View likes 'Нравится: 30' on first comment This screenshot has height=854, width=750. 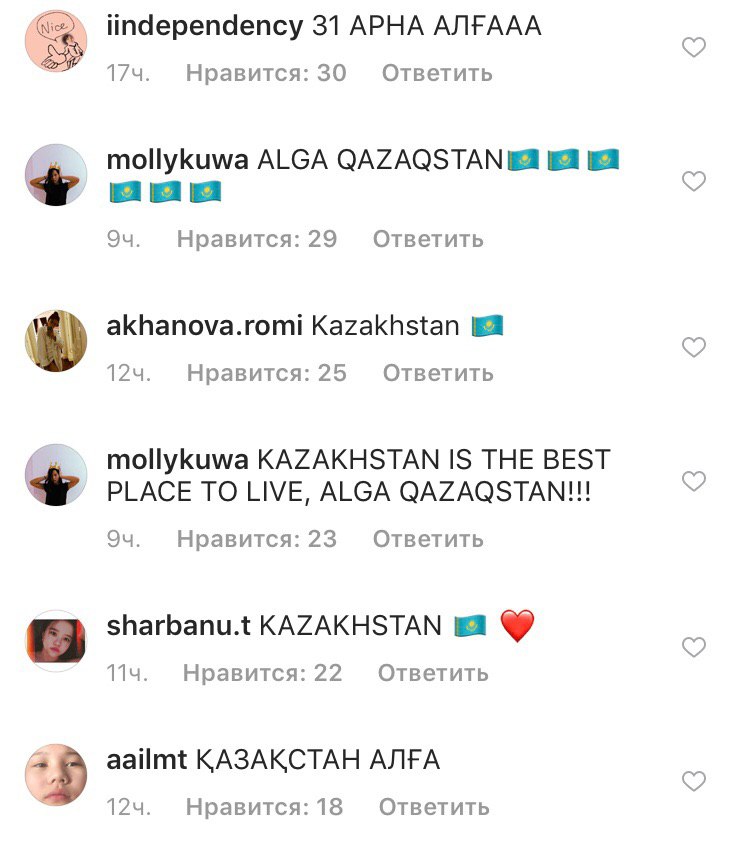266,73
